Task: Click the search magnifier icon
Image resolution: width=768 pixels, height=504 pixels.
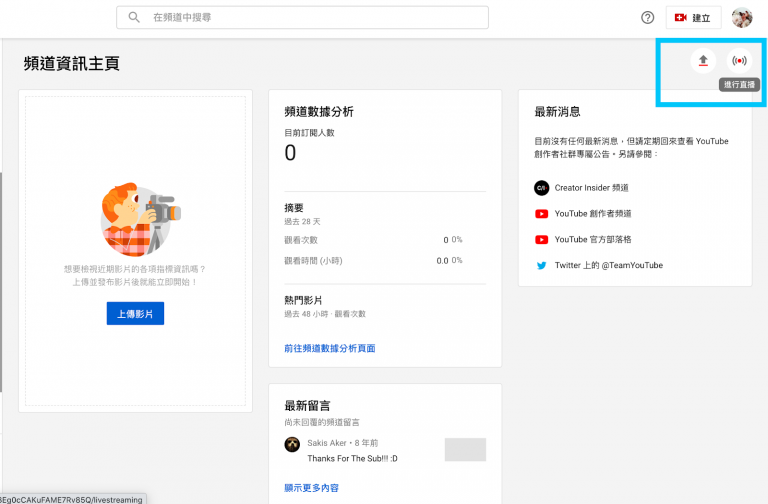Action: tap(134, 17)
